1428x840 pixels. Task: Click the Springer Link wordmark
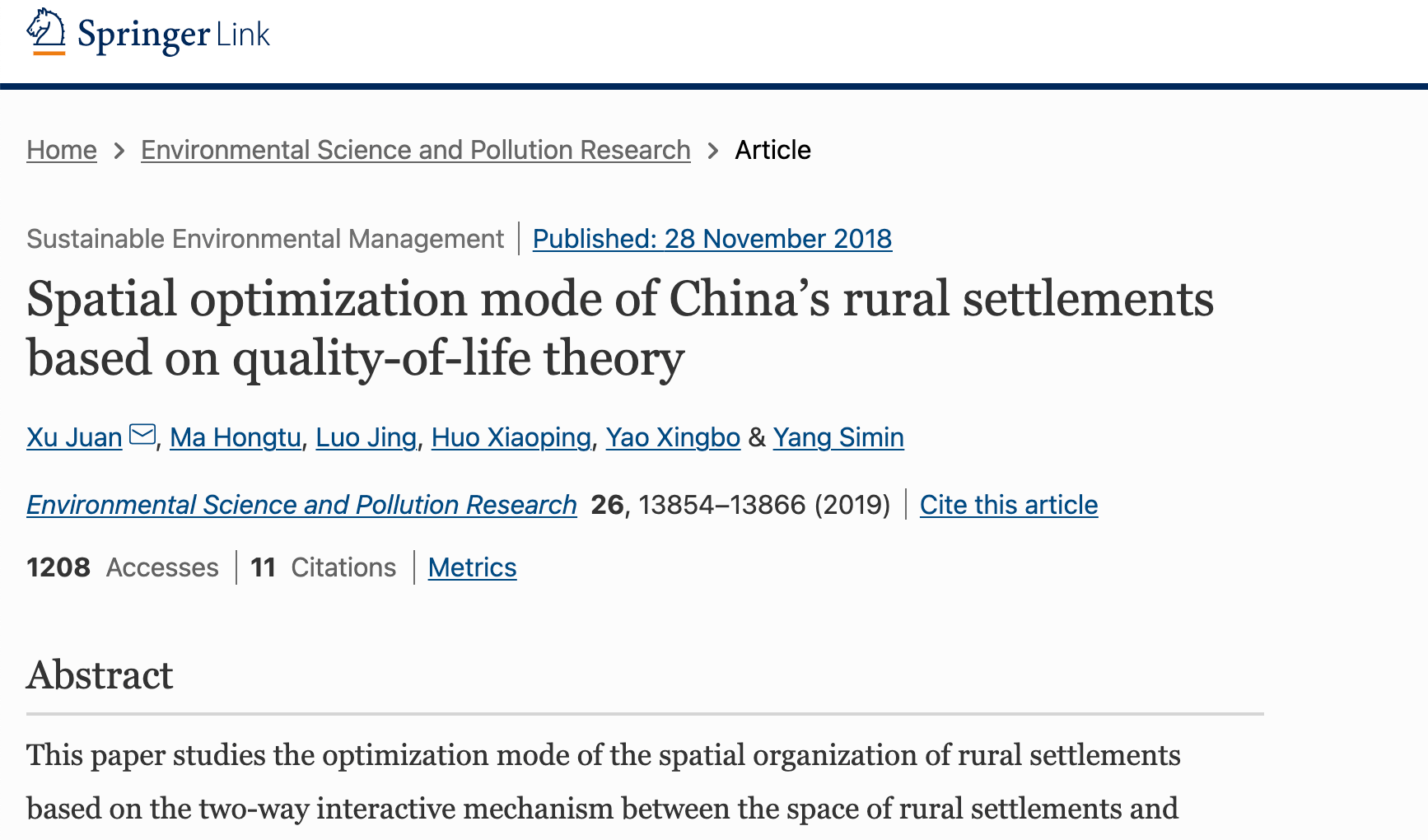(x=174, y=35)
